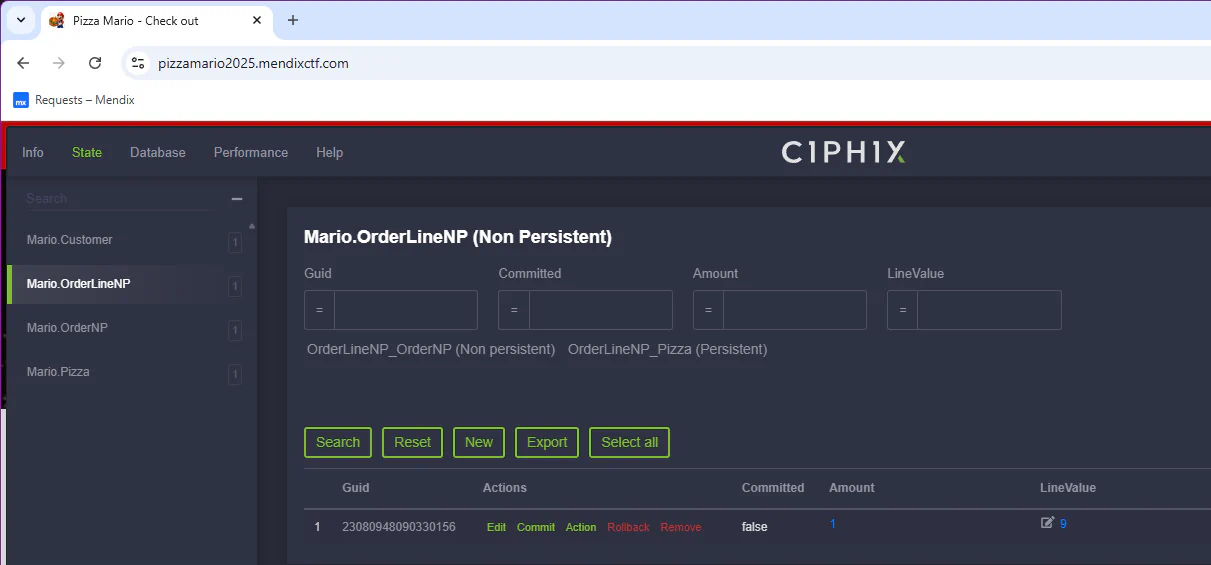Focus the Committed filter input
Screen dimensions: 1211x565
point(601,310)
